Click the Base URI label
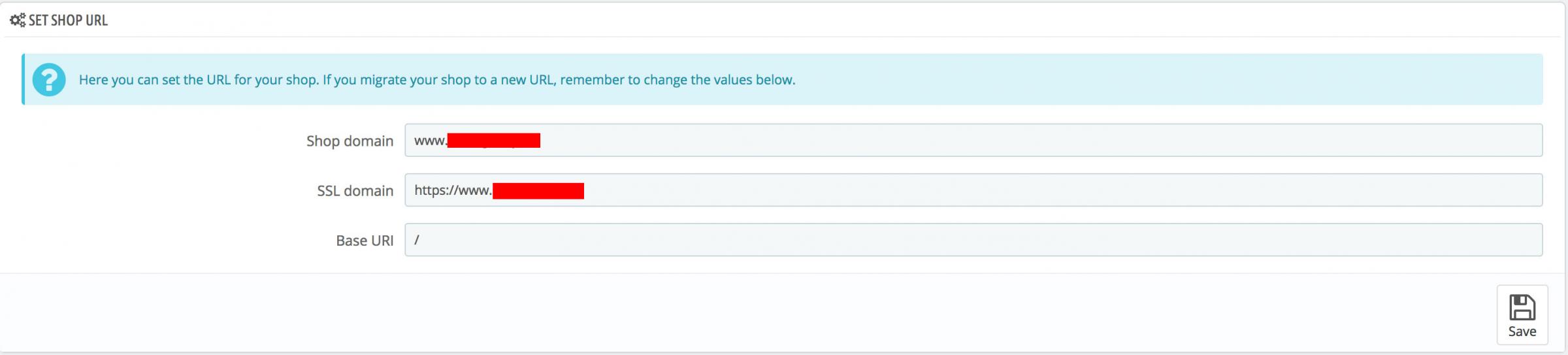 [365, 241]
